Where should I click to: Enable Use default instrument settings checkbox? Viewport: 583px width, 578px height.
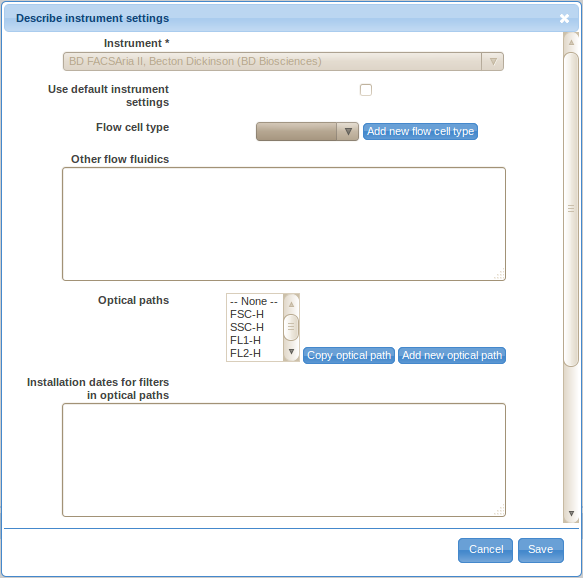[x=366, y=90]
